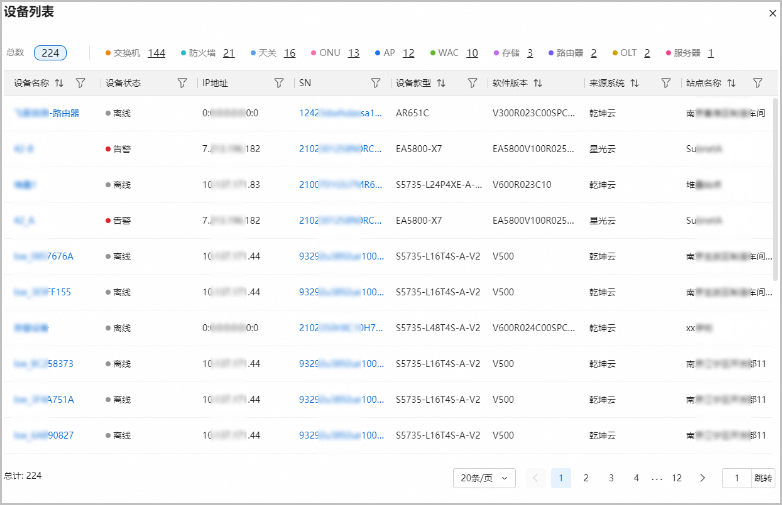
Task: Expand the pagination ellipsis
Action: point(657,479)
